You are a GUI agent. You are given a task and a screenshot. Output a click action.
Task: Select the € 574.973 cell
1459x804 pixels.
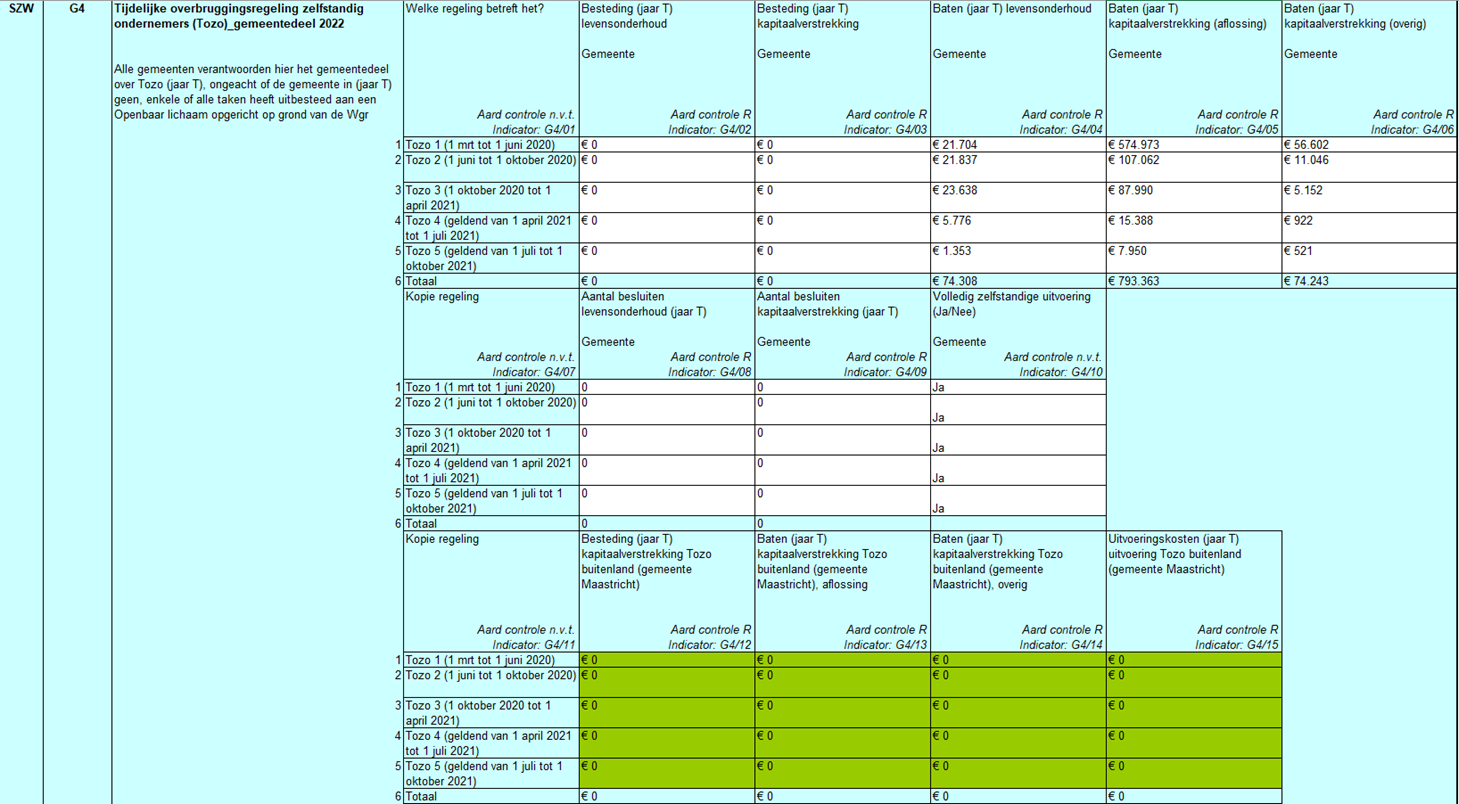tap(1194, 145)
